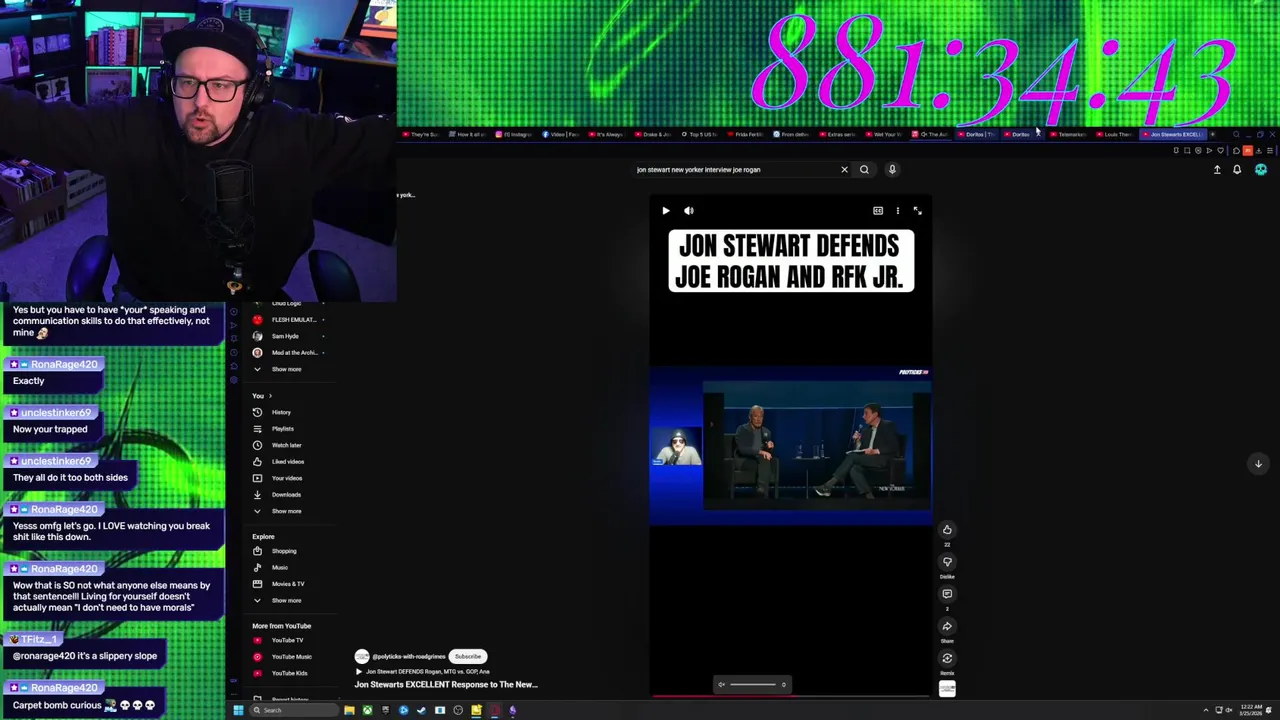Screen dimensions: 1280x720
Task: Enter fullscreen on the Short player
Action: tap(917, 211)
